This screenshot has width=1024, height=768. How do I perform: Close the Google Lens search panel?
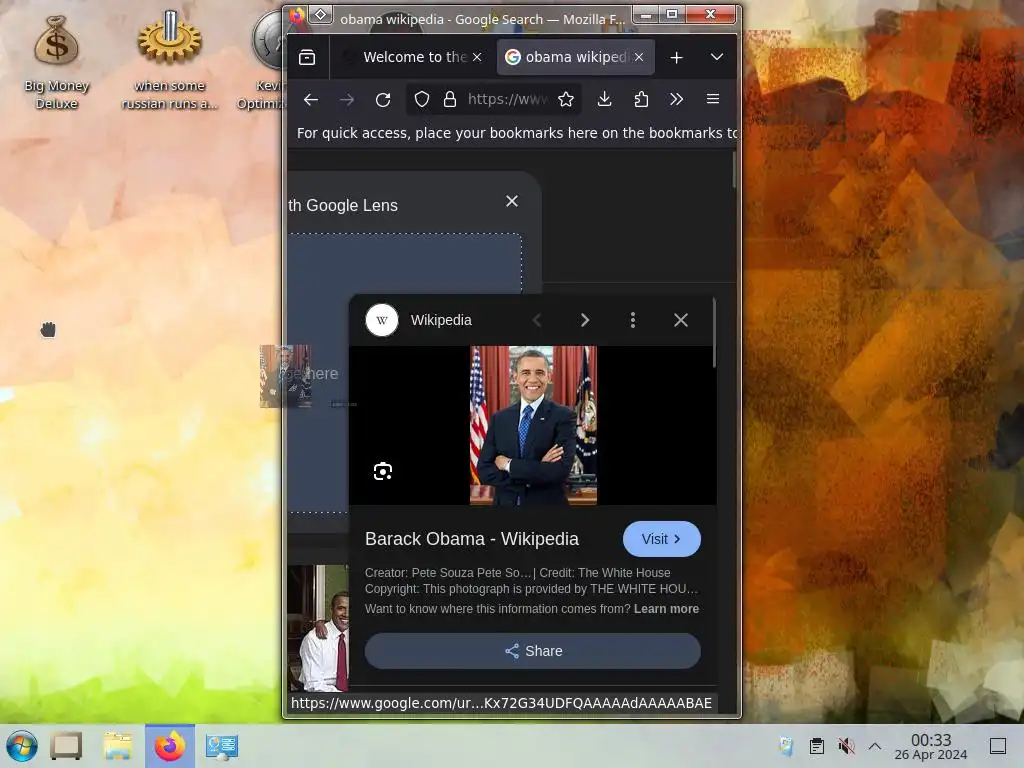click(512, 201)
